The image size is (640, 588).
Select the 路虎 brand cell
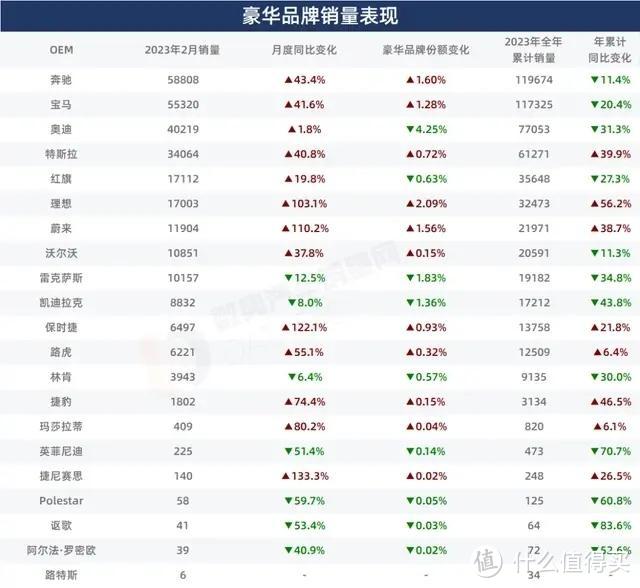[x=61, y=352]
